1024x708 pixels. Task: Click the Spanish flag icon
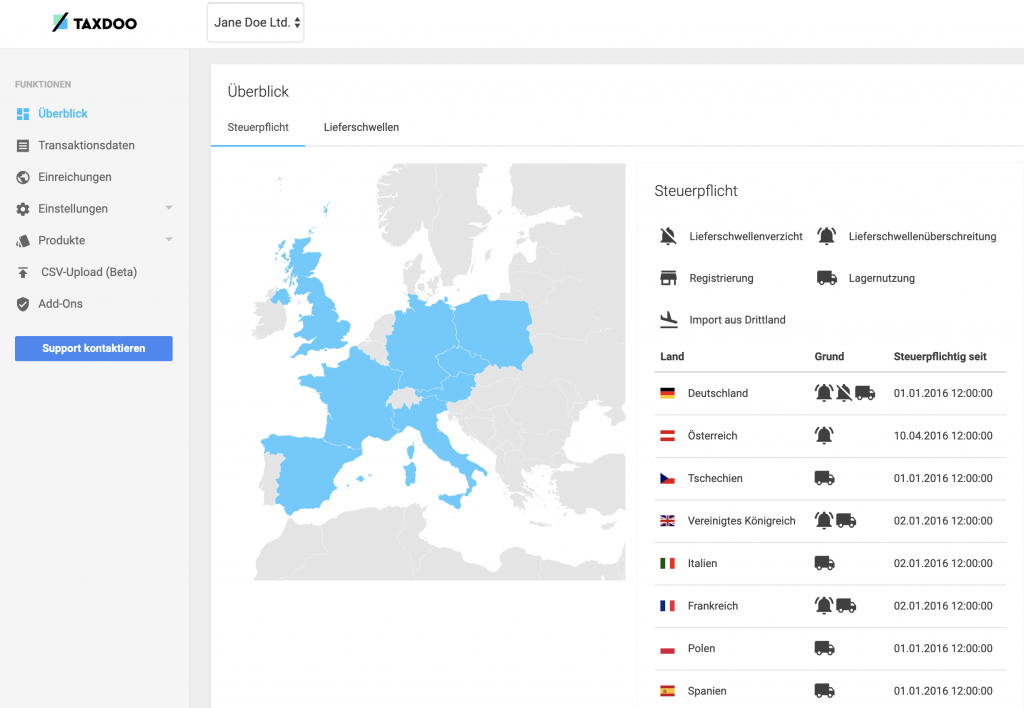click(x=667, y=691)
